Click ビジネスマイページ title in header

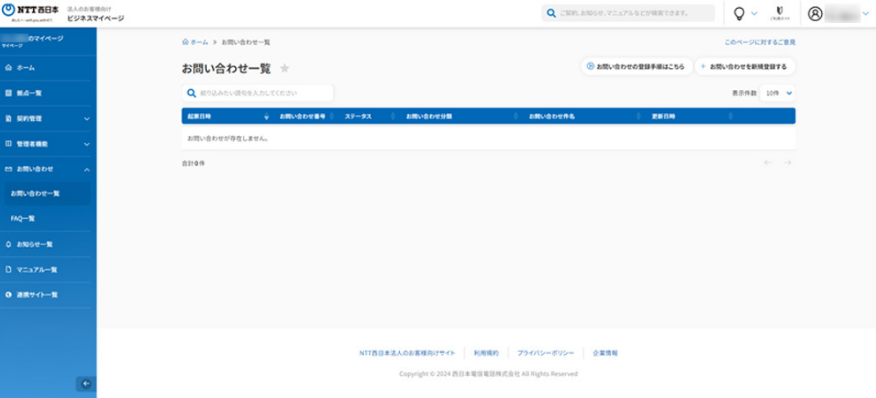(96, 18)
